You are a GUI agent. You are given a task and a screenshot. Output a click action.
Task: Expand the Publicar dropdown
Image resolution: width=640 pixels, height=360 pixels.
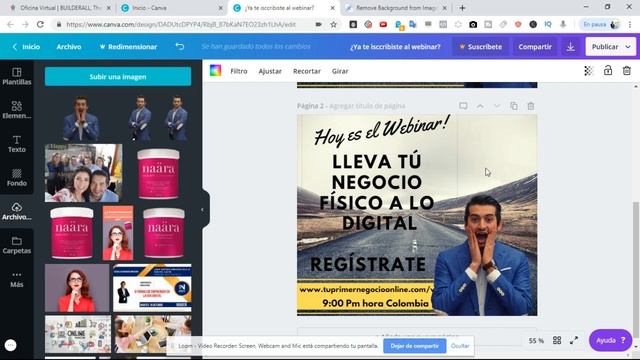click(628, 47)
